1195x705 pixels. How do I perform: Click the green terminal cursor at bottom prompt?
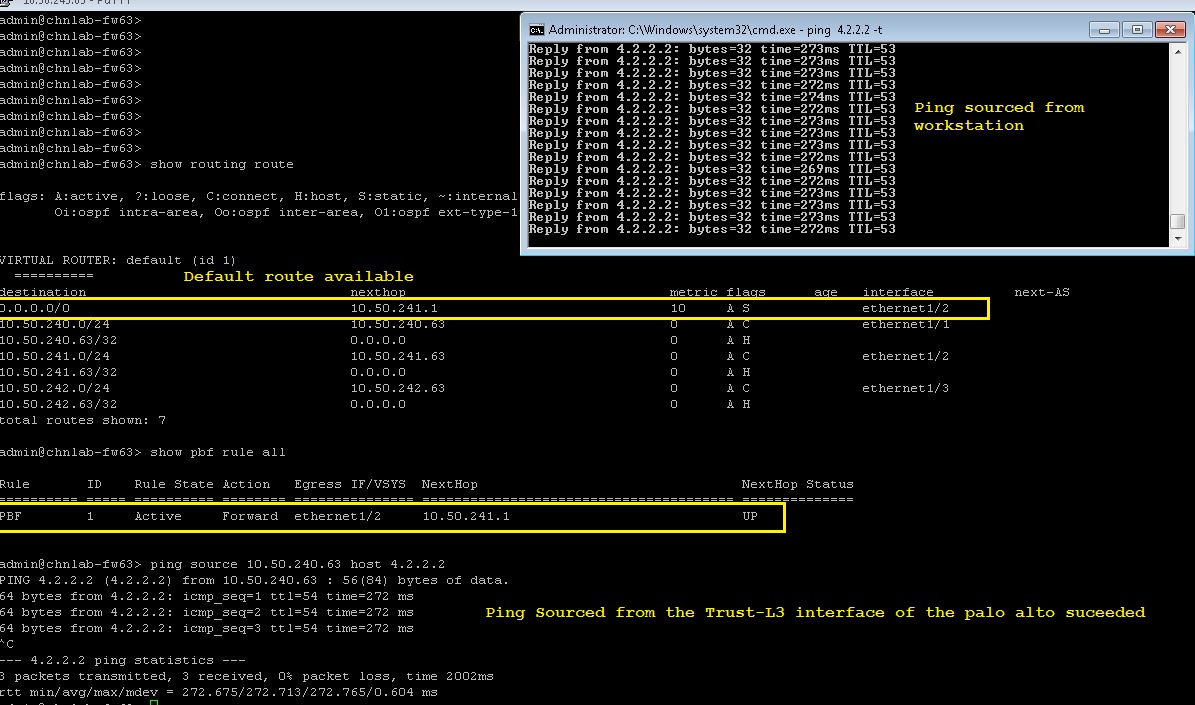click(152, 702)
